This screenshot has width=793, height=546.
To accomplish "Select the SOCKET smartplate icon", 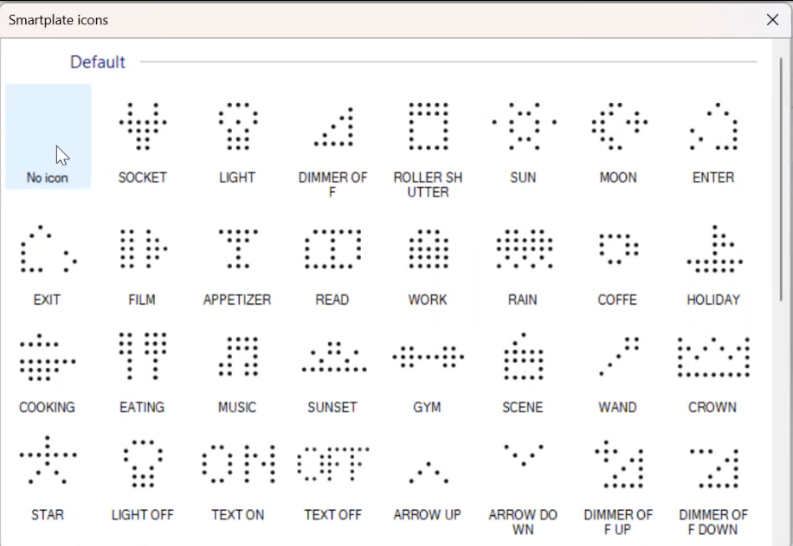I will (143, 126).
